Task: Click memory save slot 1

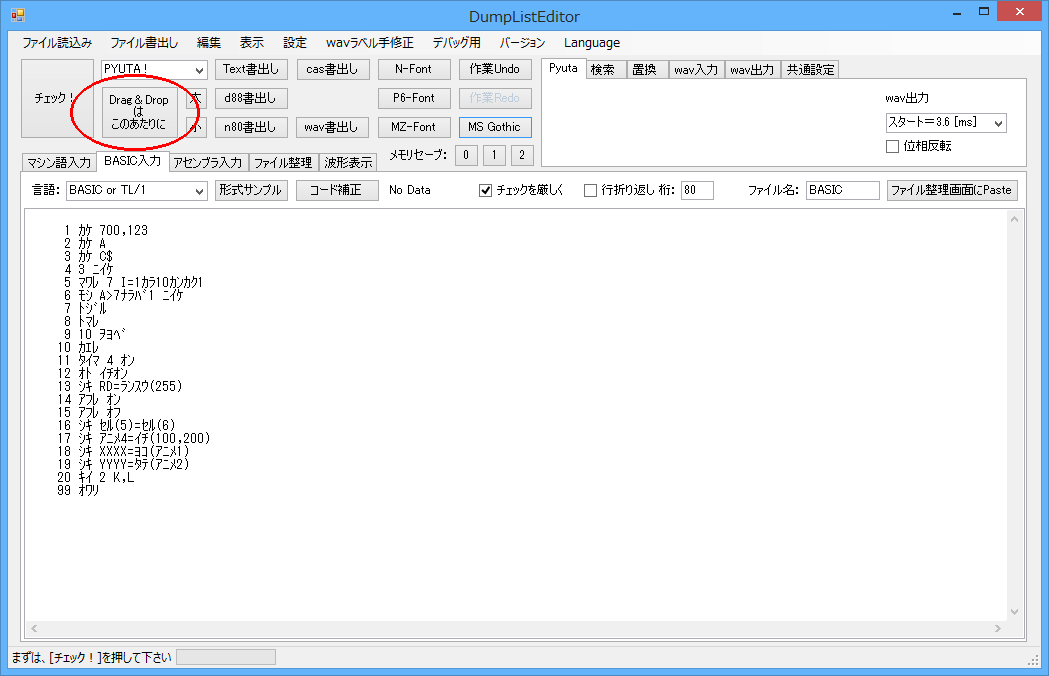Action: tap(494, 155)
